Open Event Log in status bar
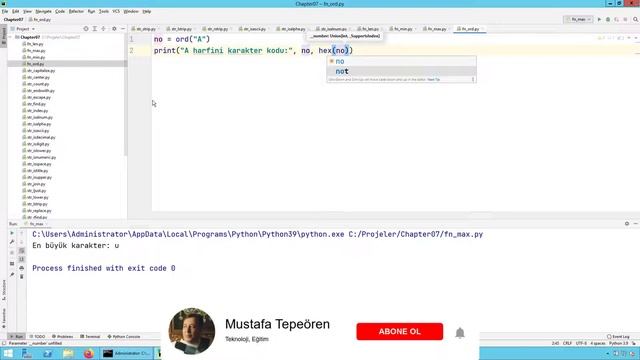This screenshot has height=360, width=640. pos(618,337)
